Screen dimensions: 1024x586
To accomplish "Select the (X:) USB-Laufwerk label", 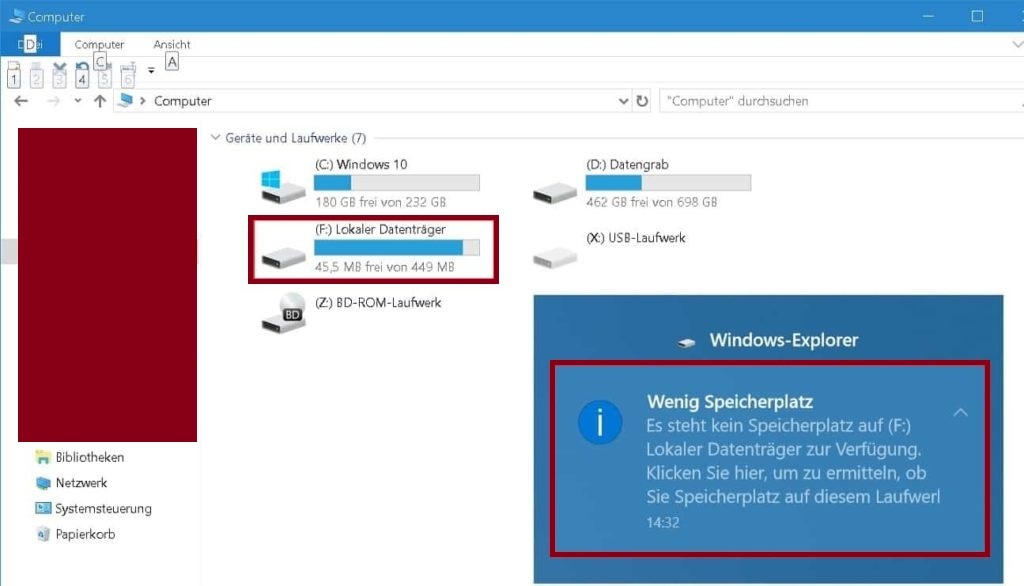I will (635, 238).
